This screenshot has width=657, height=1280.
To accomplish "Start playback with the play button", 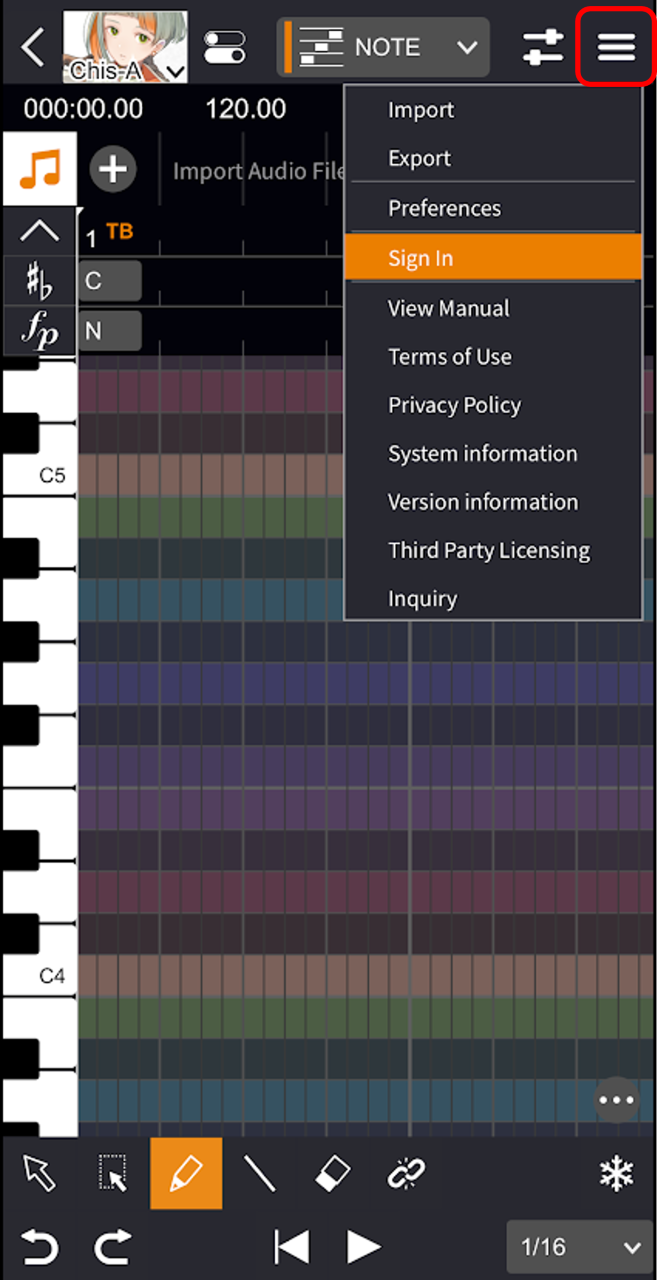I will (362, 1247).
